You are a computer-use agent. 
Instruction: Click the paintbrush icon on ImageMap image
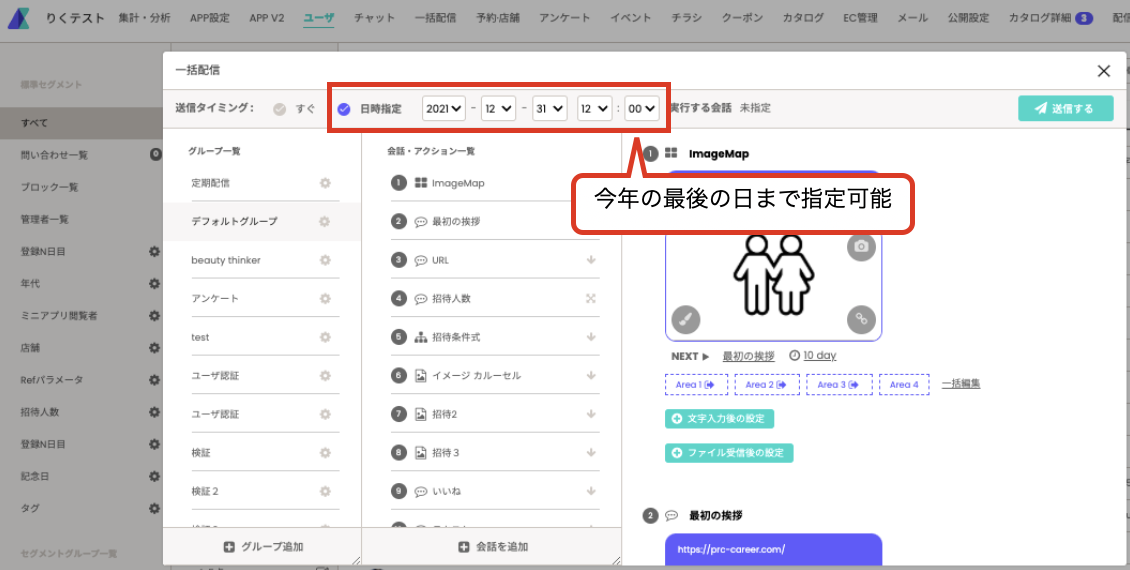(x=685, y=319)
